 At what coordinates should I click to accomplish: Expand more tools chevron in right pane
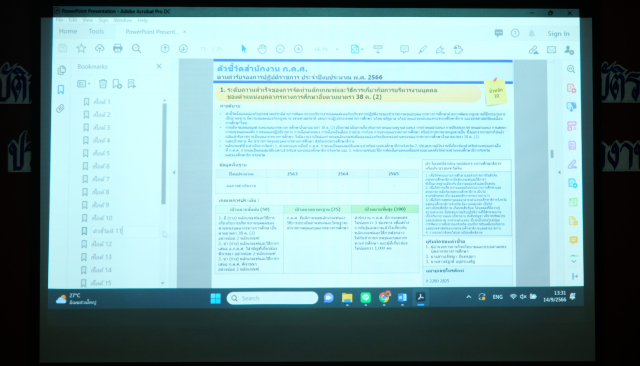574,261
